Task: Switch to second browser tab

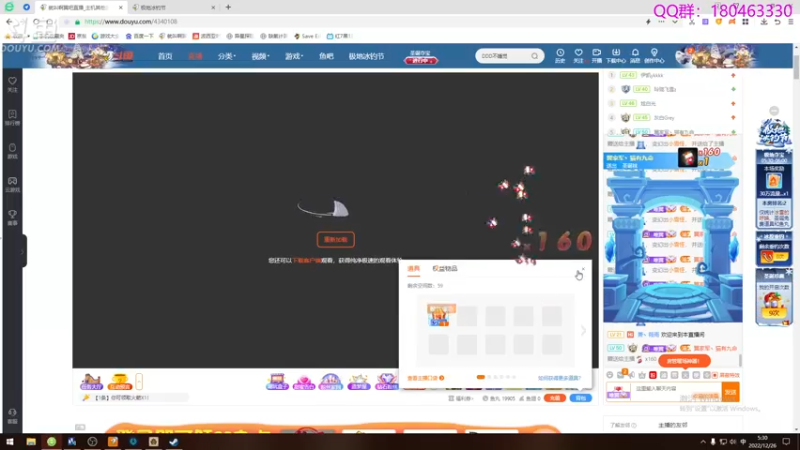Action: [173, 7]
